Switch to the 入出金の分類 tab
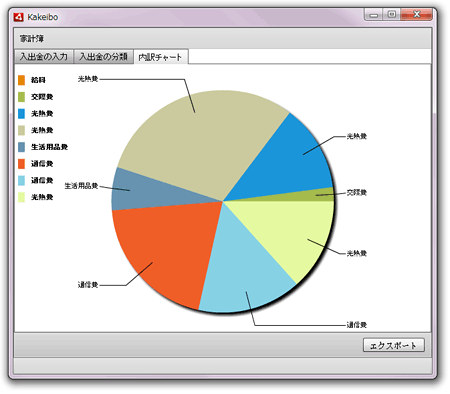 click(103, 56)
